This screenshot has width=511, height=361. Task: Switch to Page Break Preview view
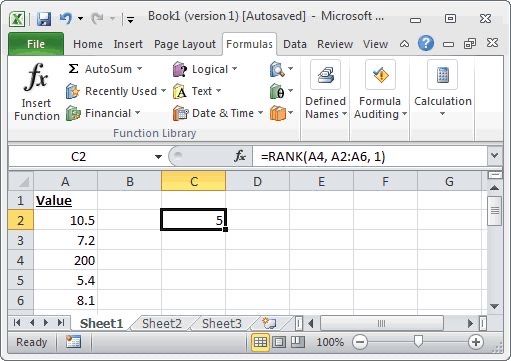tap(298, 342)
